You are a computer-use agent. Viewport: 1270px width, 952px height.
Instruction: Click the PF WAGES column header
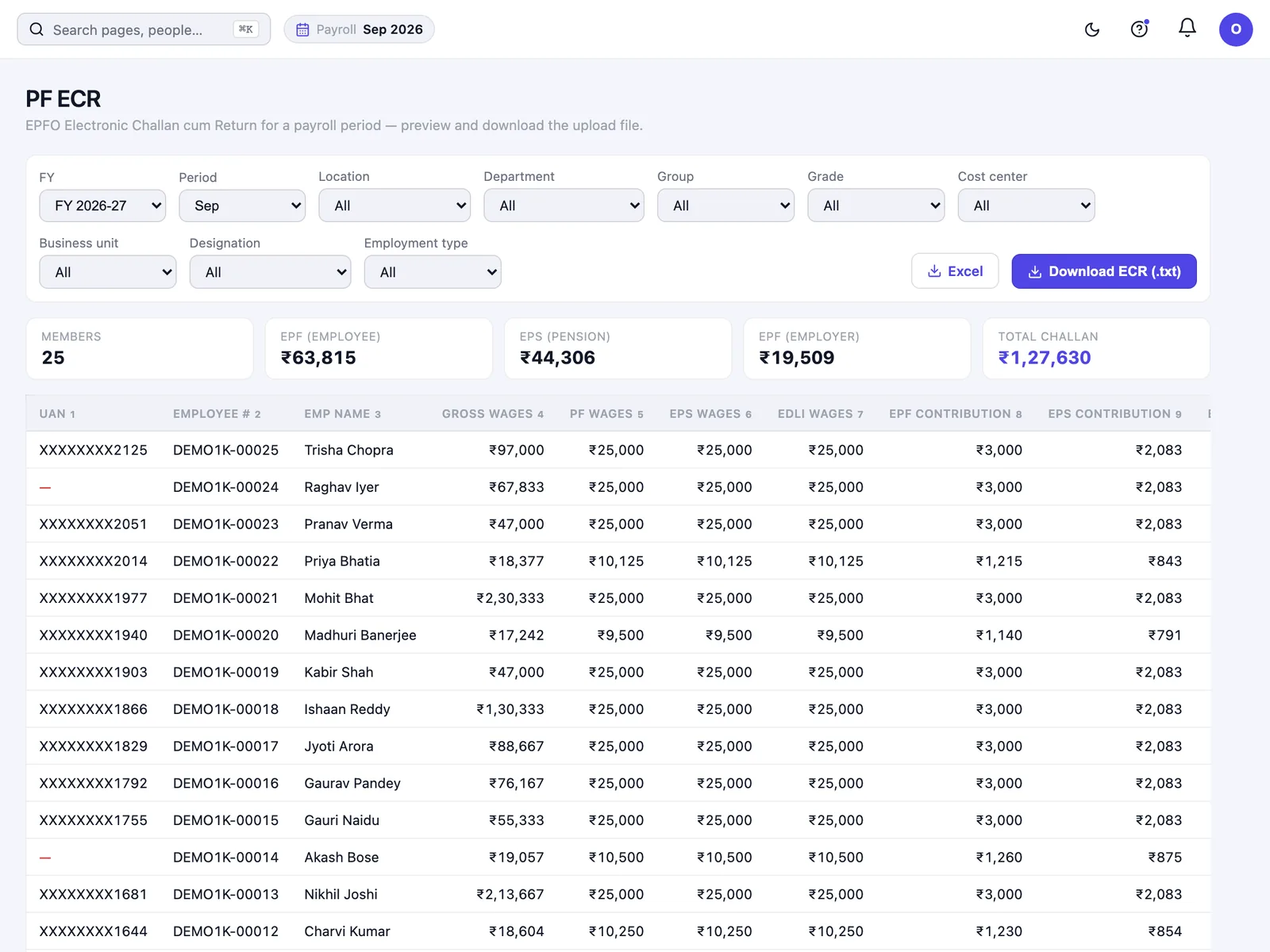[x=606, y=414]
